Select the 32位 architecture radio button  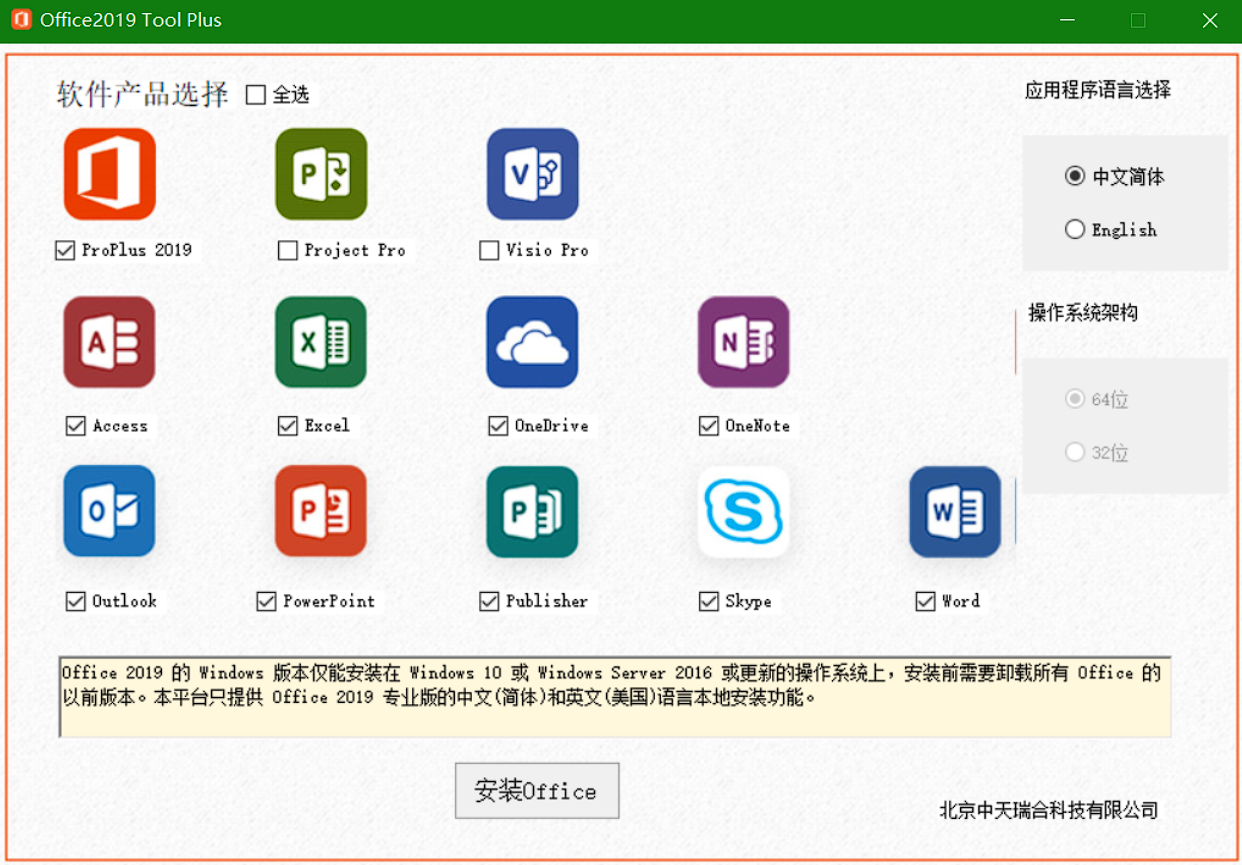coord(1075,453)
